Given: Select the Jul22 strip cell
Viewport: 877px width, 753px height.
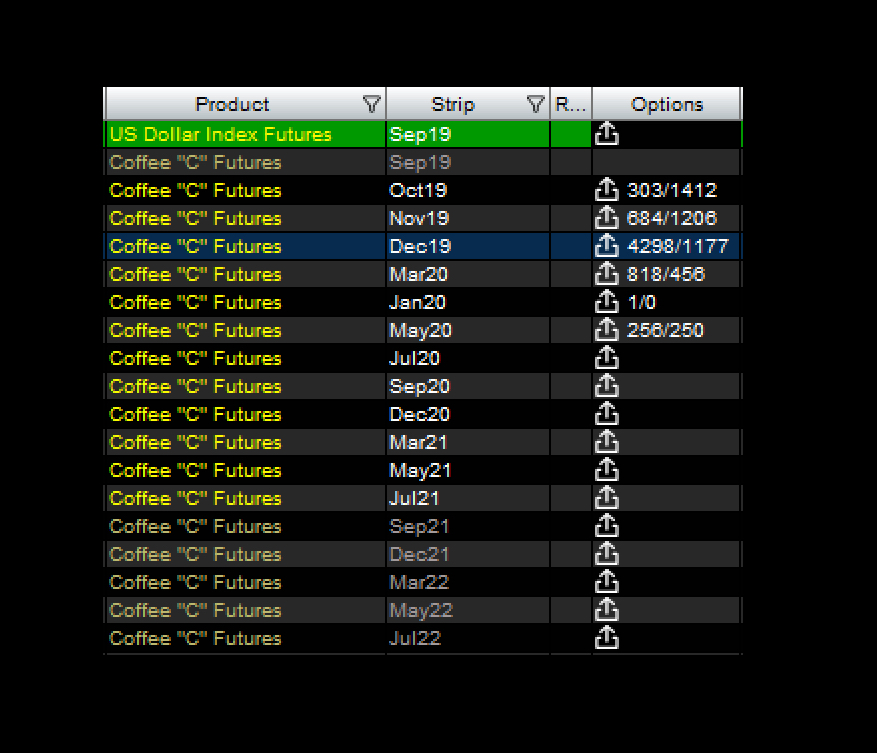Looking at the screenshot, I should tap(468, 638).
